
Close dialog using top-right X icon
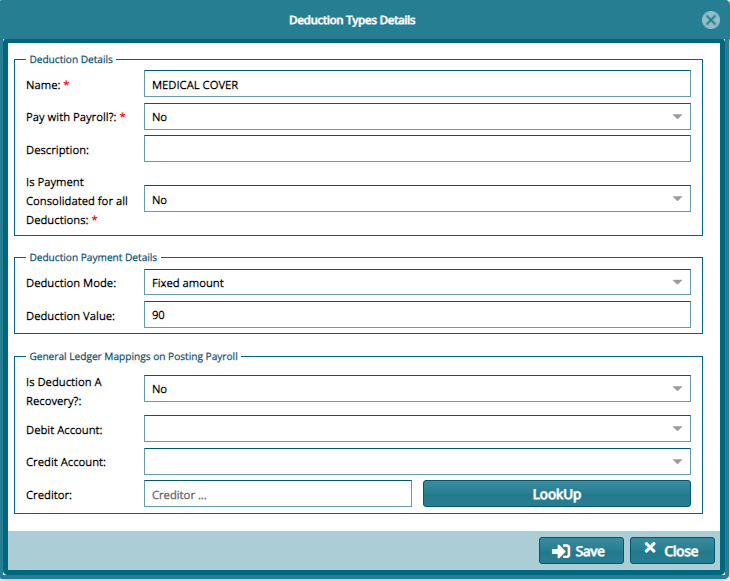(710, 20)
